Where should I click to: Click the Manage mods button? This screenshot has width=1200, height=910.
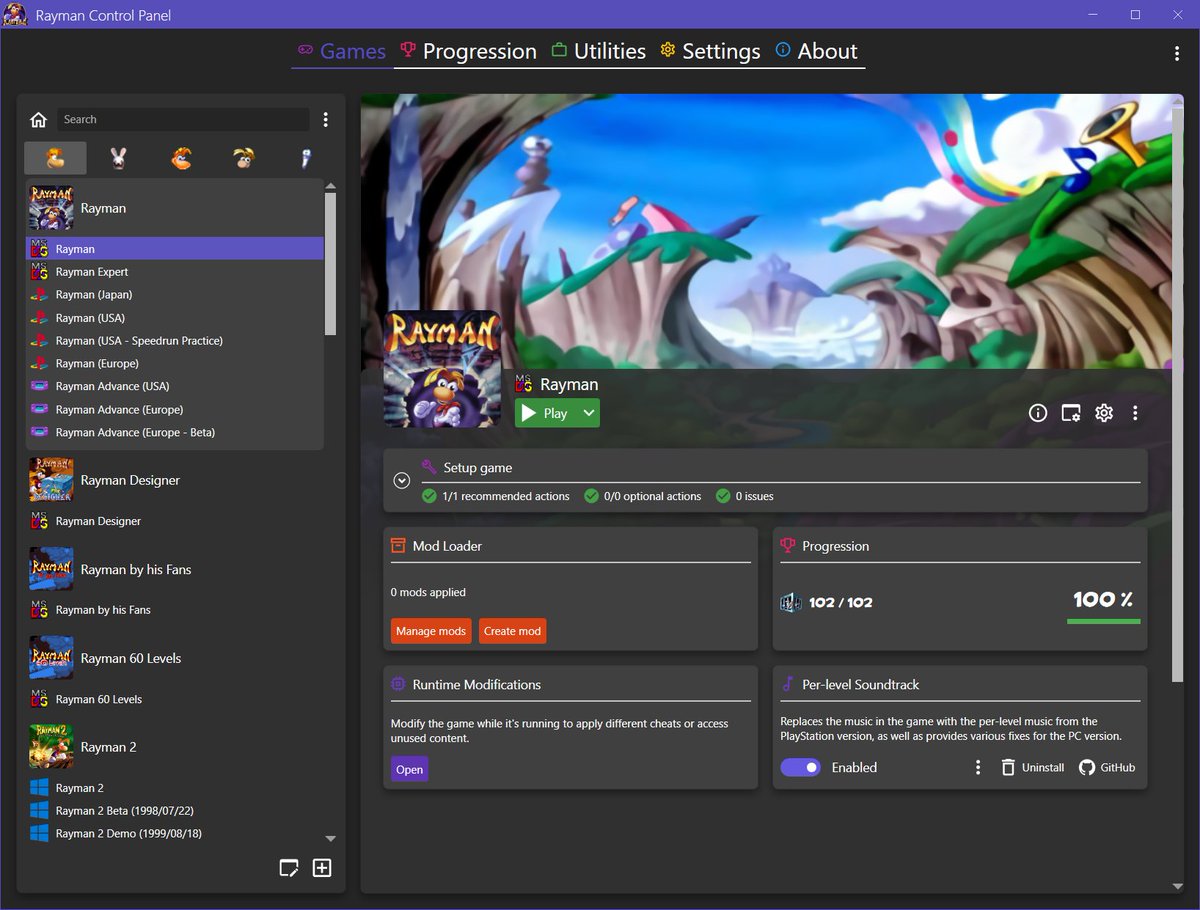[431, 631]
